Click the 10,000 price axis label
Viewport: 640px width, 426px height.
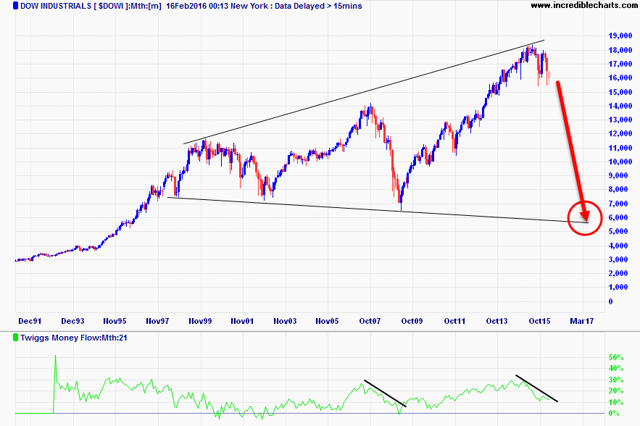coord(620,162)
